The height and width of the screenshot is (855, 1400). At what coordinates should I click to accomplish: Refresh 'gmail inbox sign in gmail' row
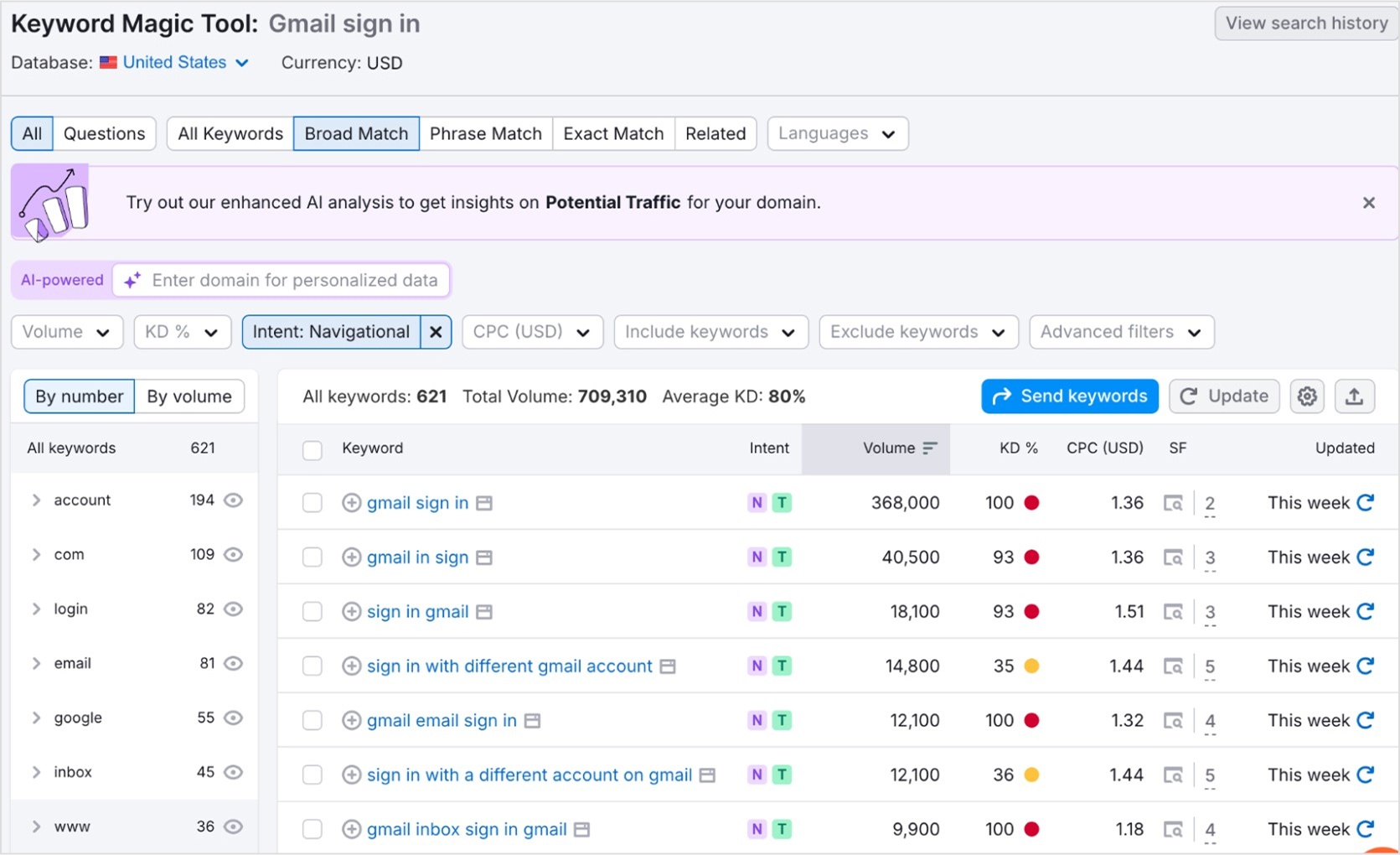(1366, 828)
